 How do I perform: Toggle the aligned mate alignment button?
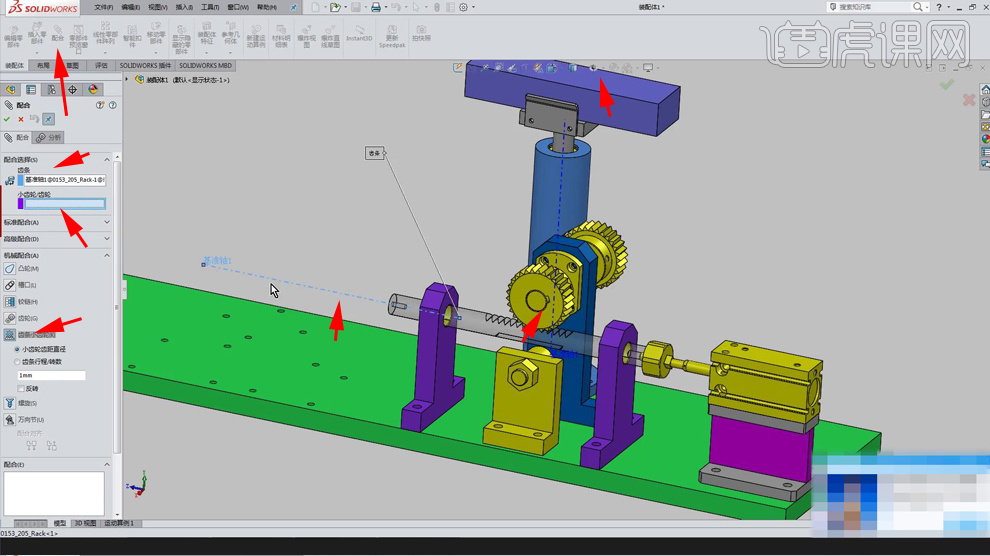click(32, 446)
